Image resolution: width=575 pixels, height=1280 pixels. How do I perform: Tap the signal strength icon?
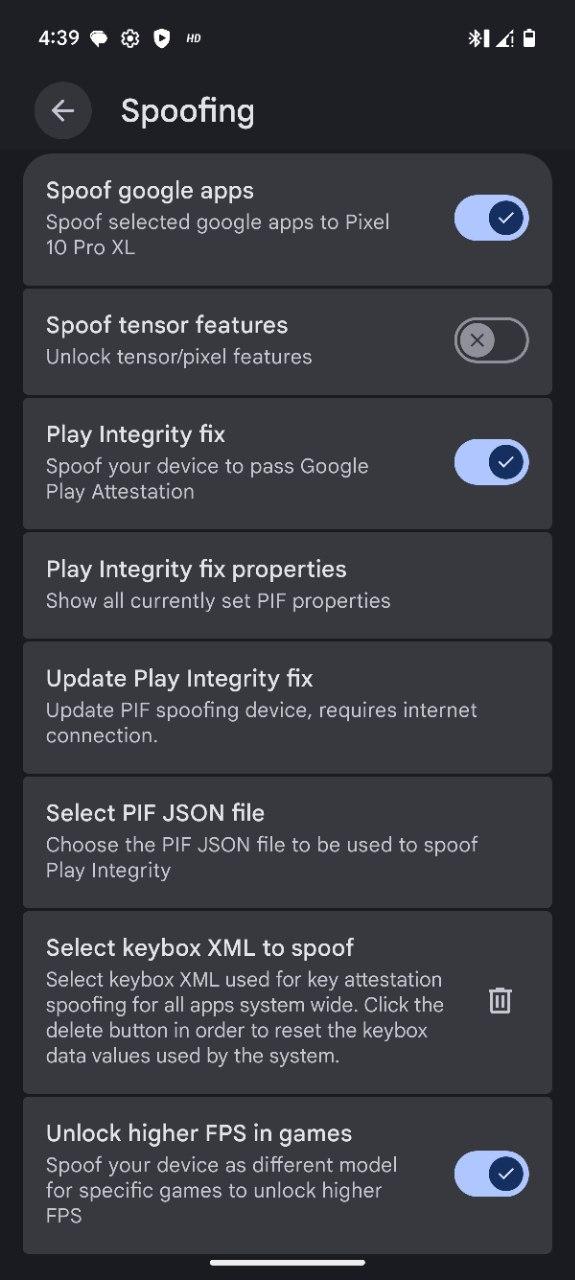[504, 39]
